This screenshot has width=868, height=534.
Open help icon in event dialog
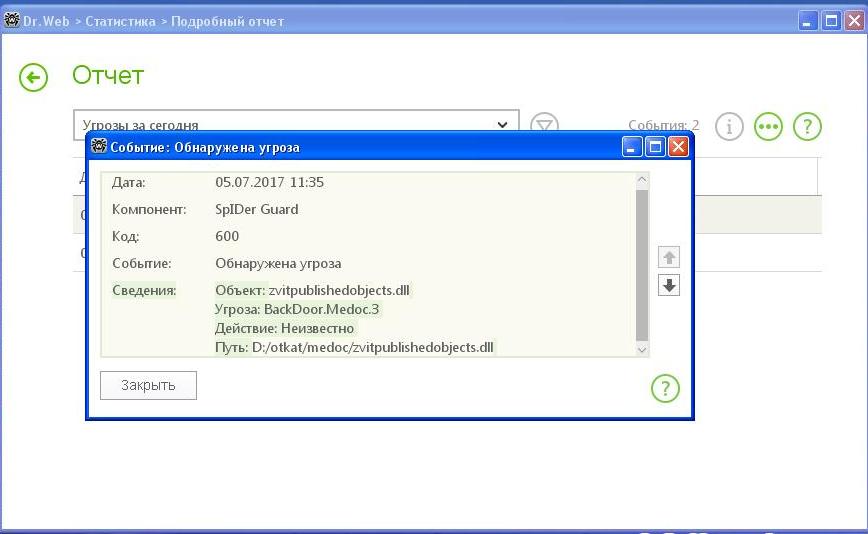[665, 388]
